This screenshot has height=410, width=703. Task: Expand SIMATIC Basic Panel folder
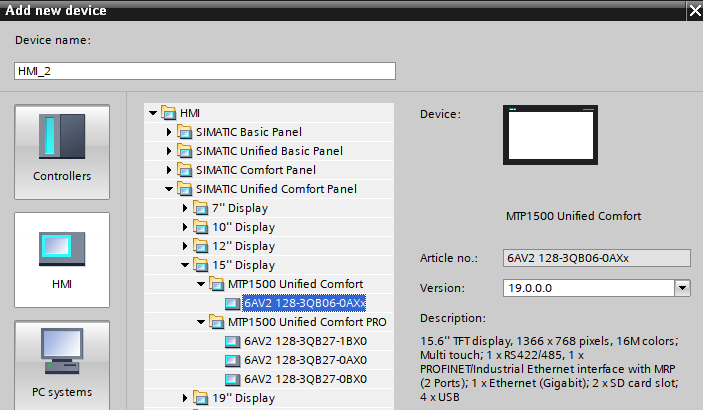[x=169, y=132]
